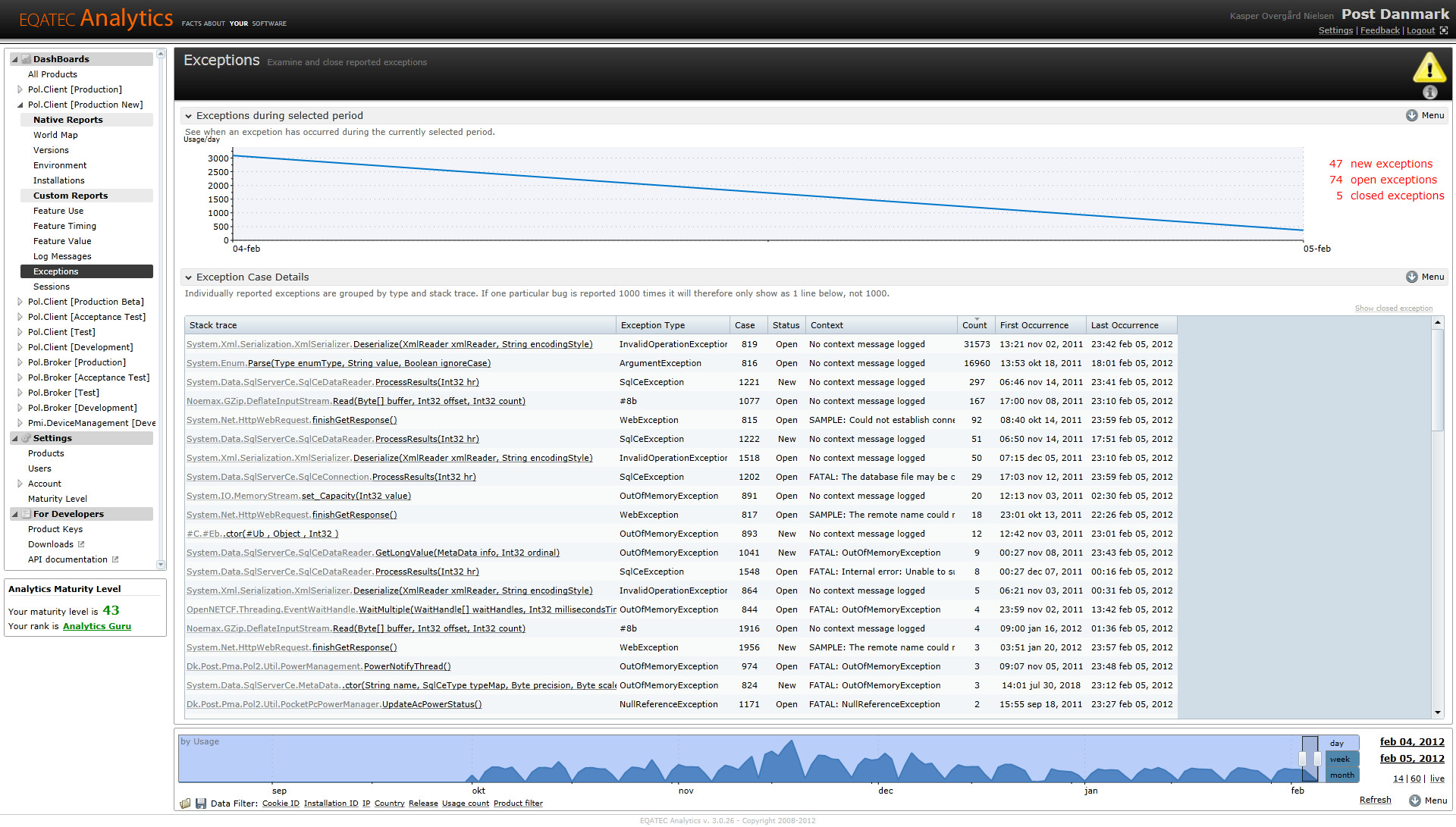Viewport: 1456px width, 827px height.
Task: Select the week timeline range toggle
Action: (x=1340, y=760)
